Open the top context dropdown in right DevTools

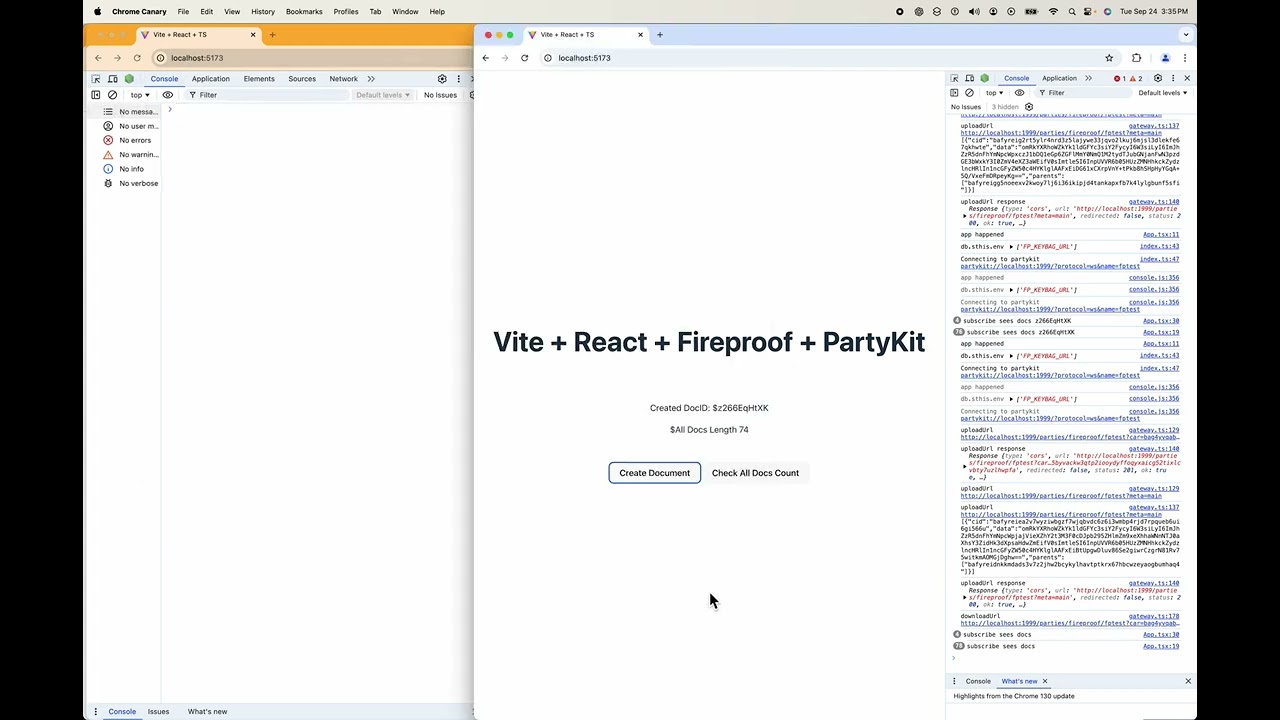[x=995, y=93]
